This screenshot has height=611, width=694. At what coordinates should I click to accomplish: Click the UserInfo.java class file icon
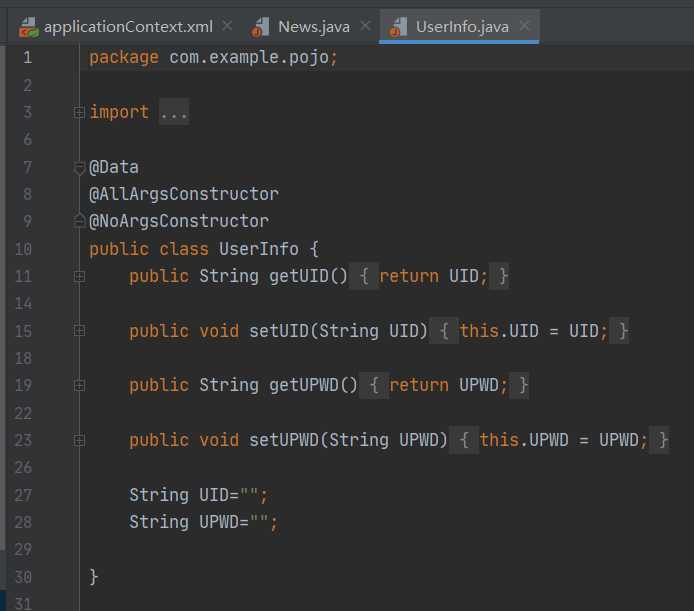tap(397, 27)
